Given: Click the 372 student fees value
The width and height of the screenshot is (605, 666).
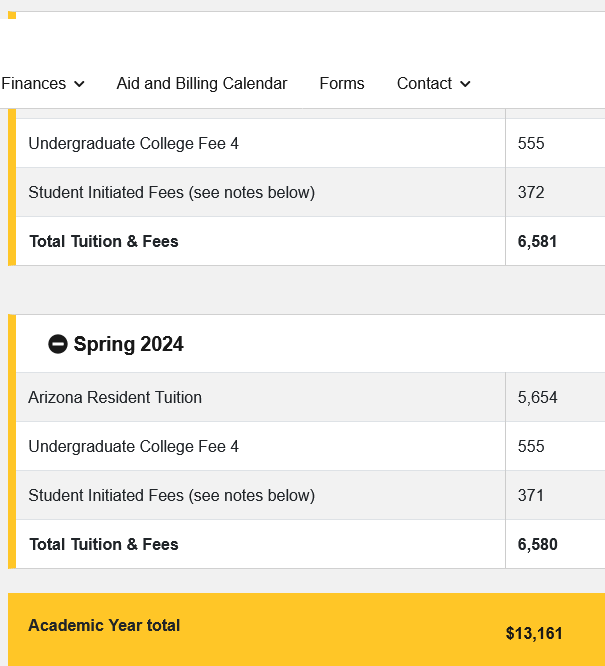Looking at the screenshot, I should (x=531, y=192).
